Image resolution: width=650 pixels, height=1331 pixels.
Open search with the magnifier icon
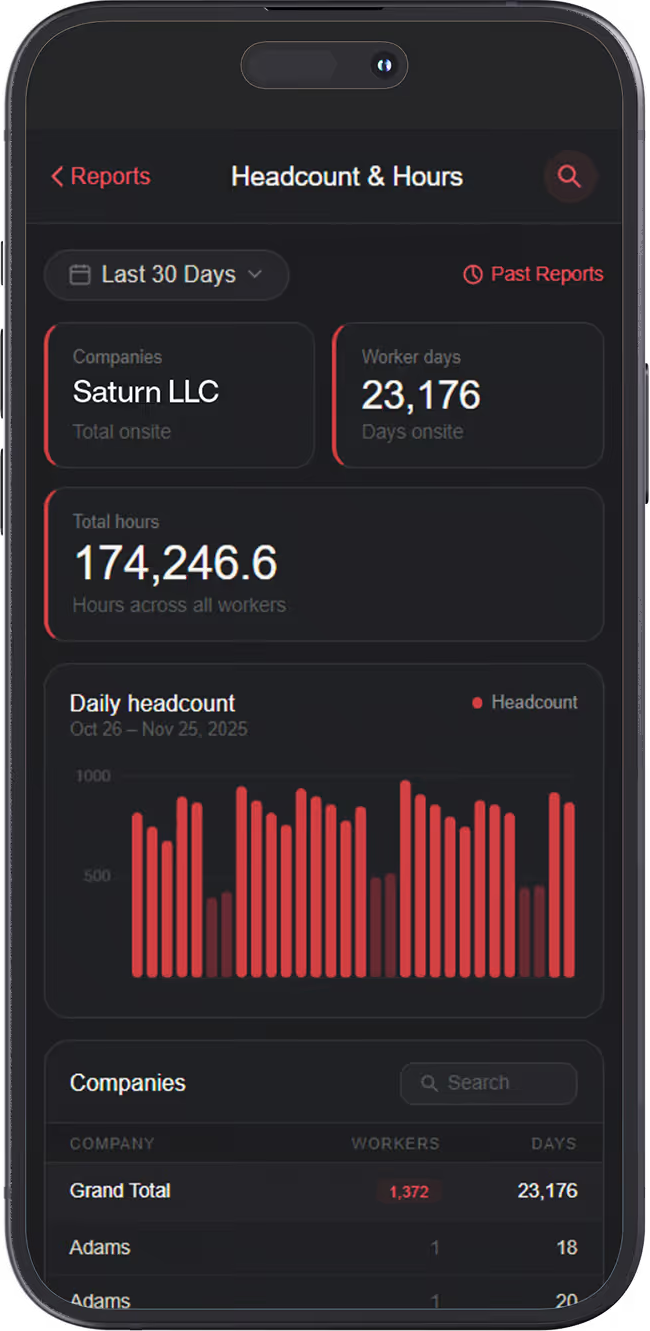(569, 177)
